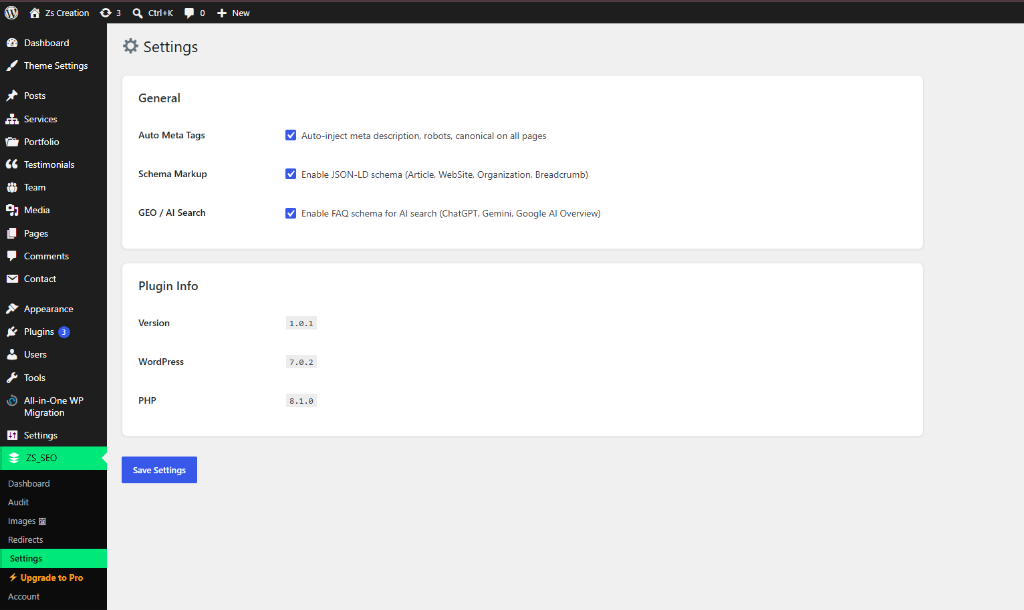Click the version value 1.0.1

[301, 323]
